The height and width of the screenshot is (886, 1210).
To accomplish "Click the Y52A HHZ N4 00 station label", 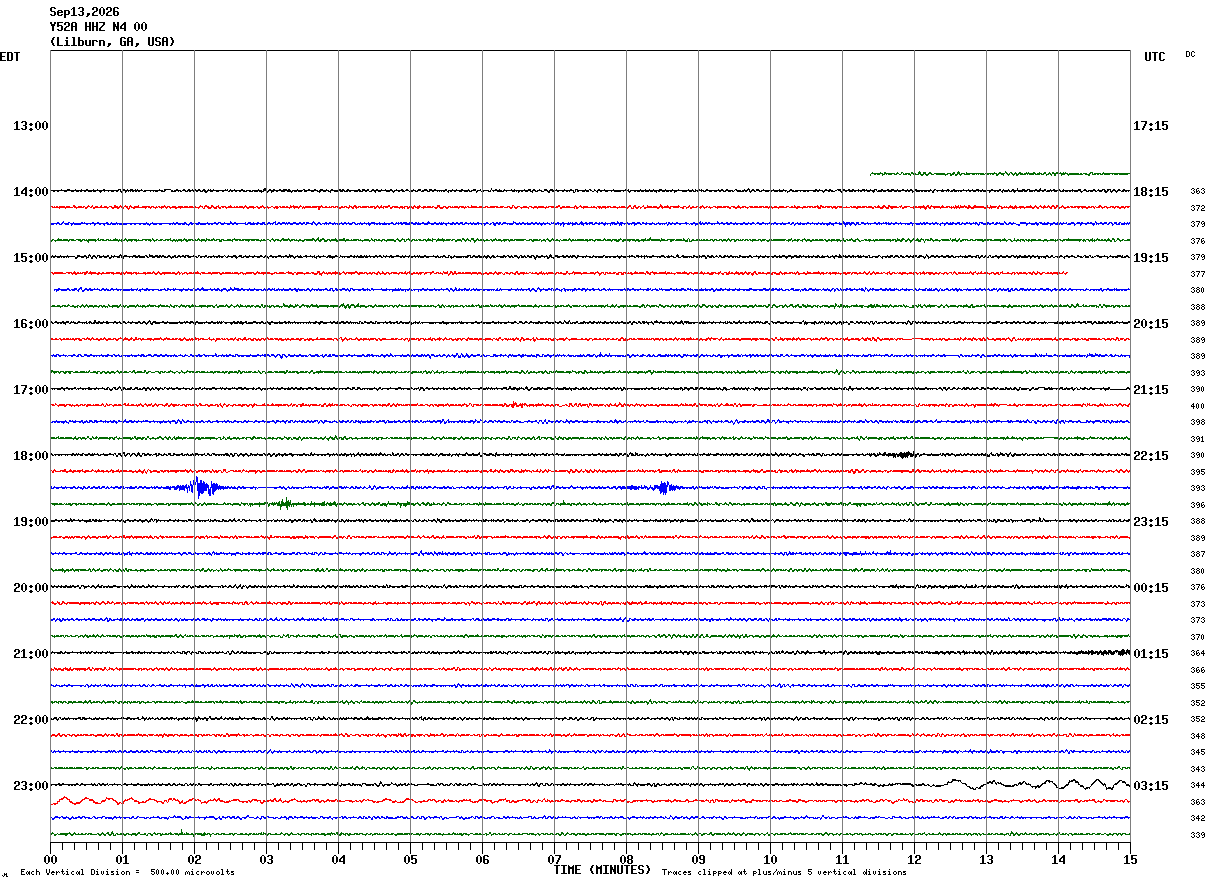I will [x=98, y=27].
